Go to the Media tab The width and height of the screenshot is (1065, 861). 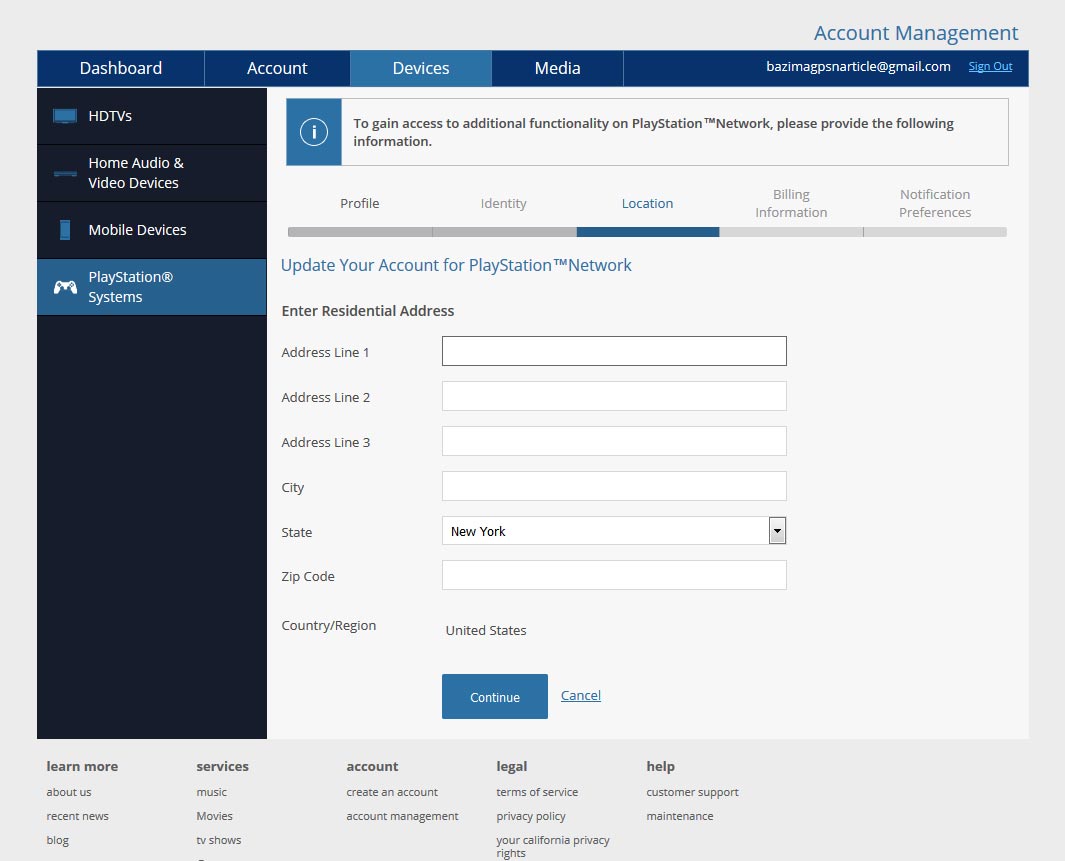(557, 68)
